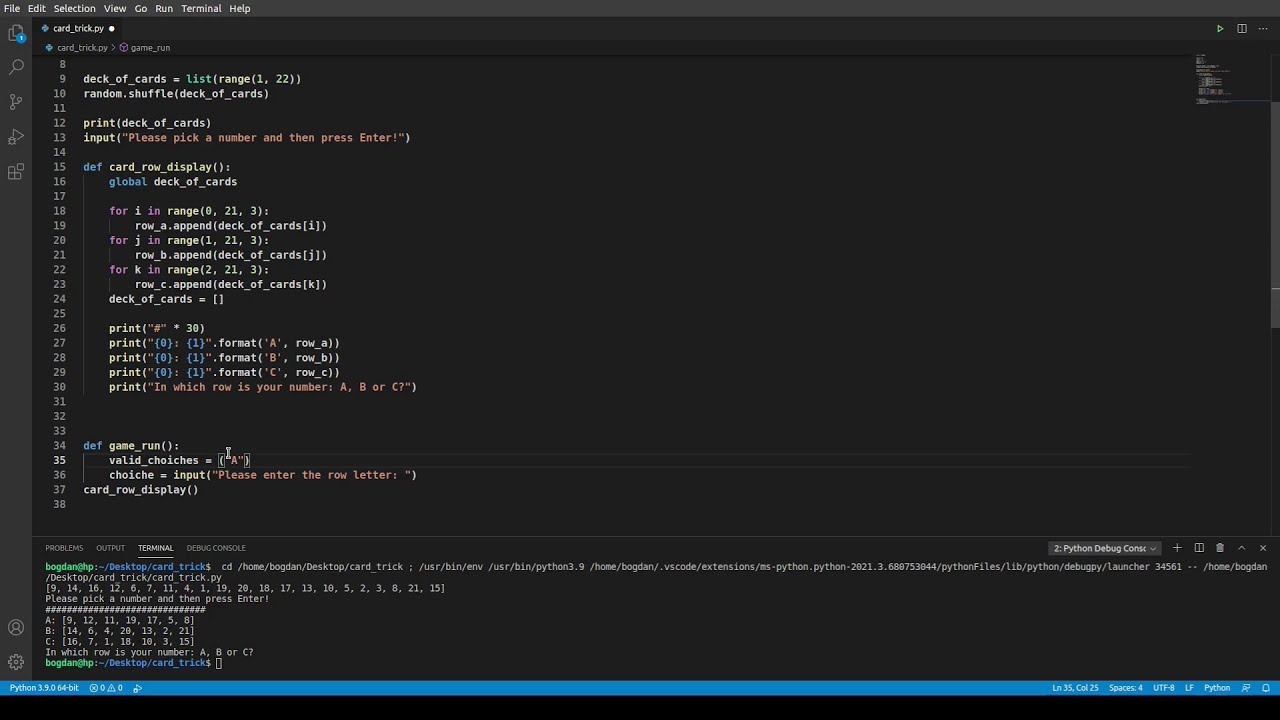This screenshot has width=1280, height=720.
Task: Run the Python file with play button
Action: click(x=1220, y=29)
